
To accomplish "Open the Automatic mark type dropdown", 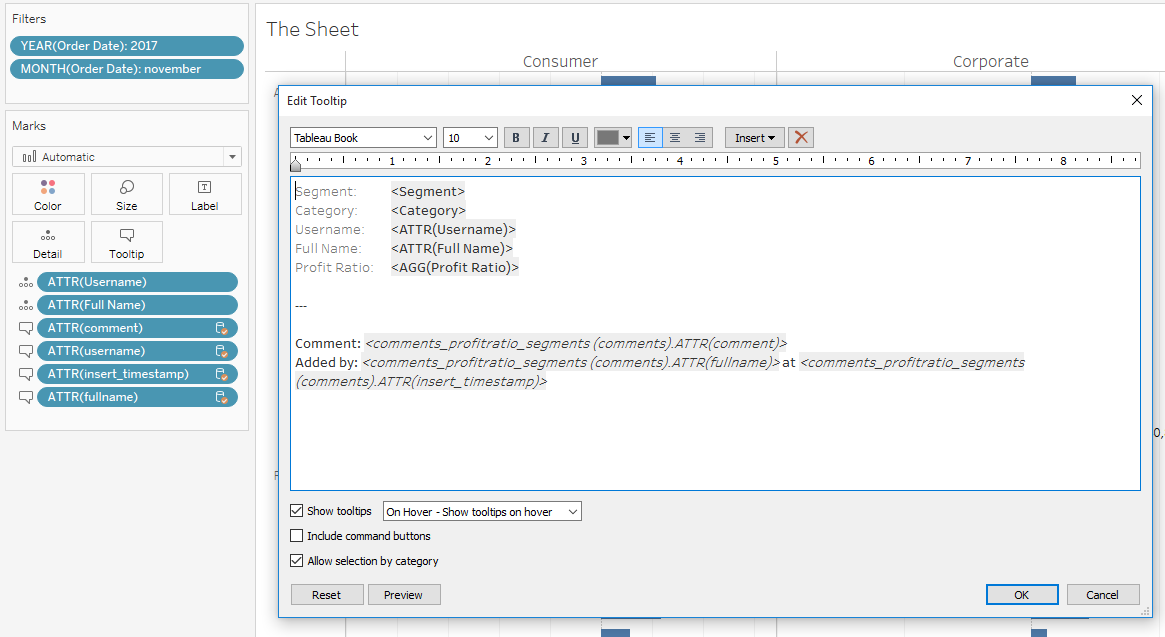I will (127, 157).
